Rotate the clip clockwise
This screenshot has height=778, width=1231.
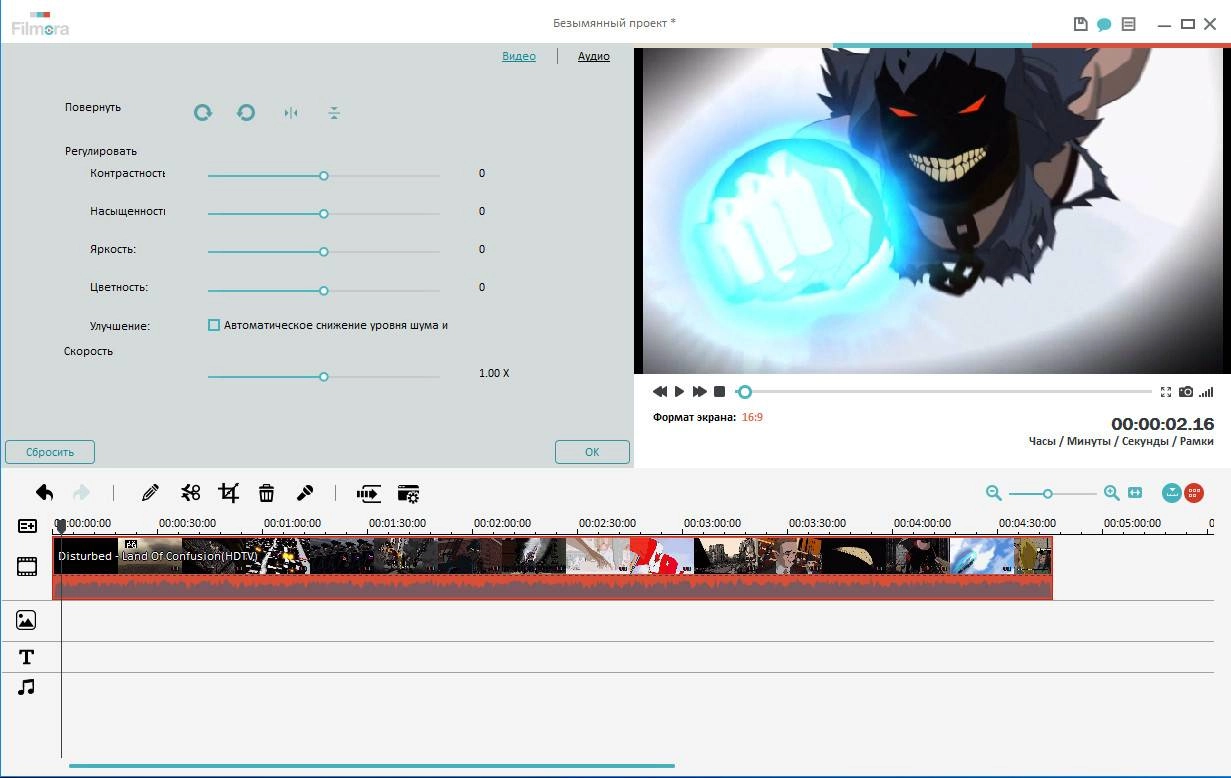tap(203, 113)
